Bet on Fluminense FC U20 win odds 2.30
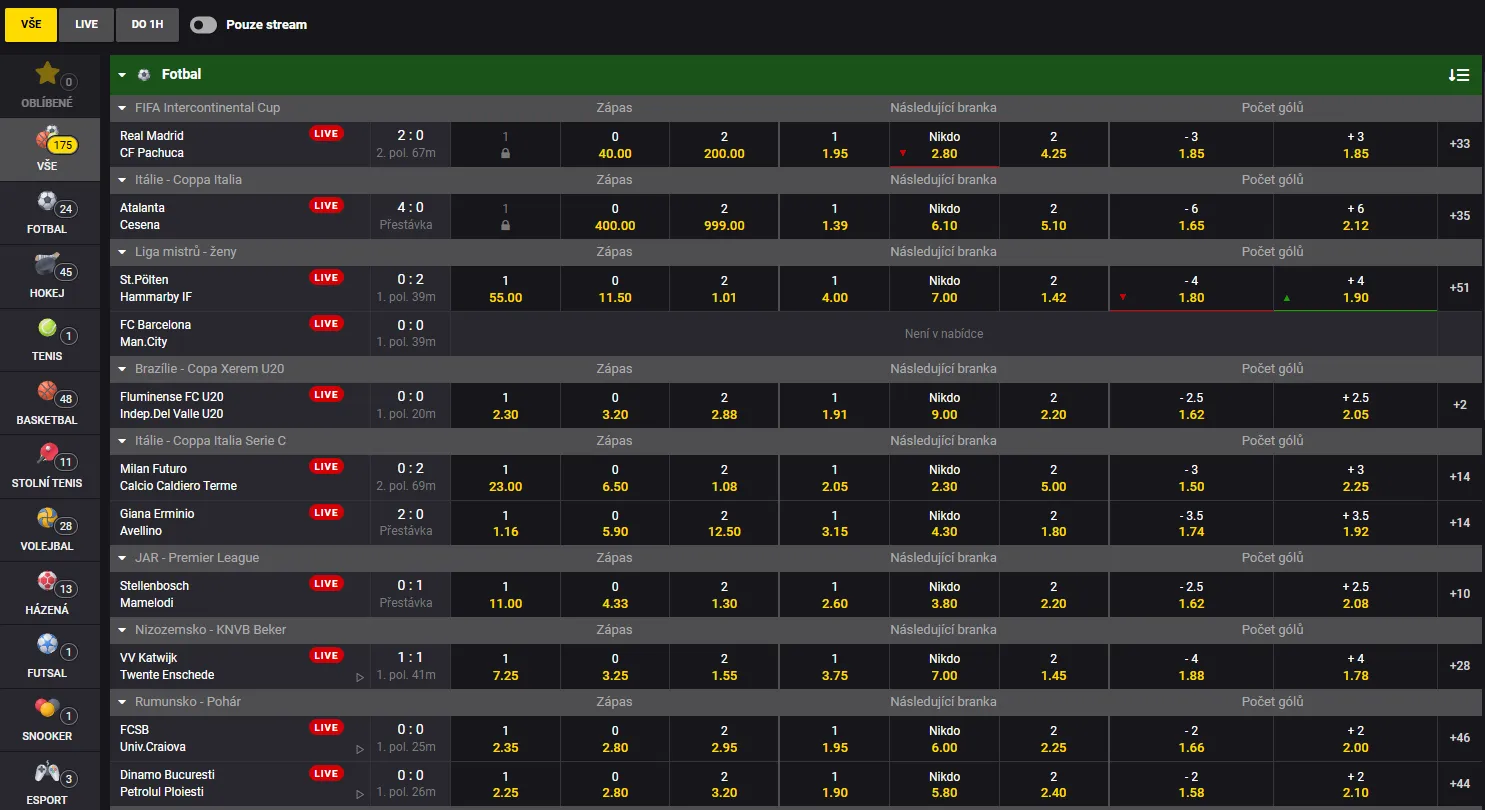The image size is (1485, 810). [506, 406]
